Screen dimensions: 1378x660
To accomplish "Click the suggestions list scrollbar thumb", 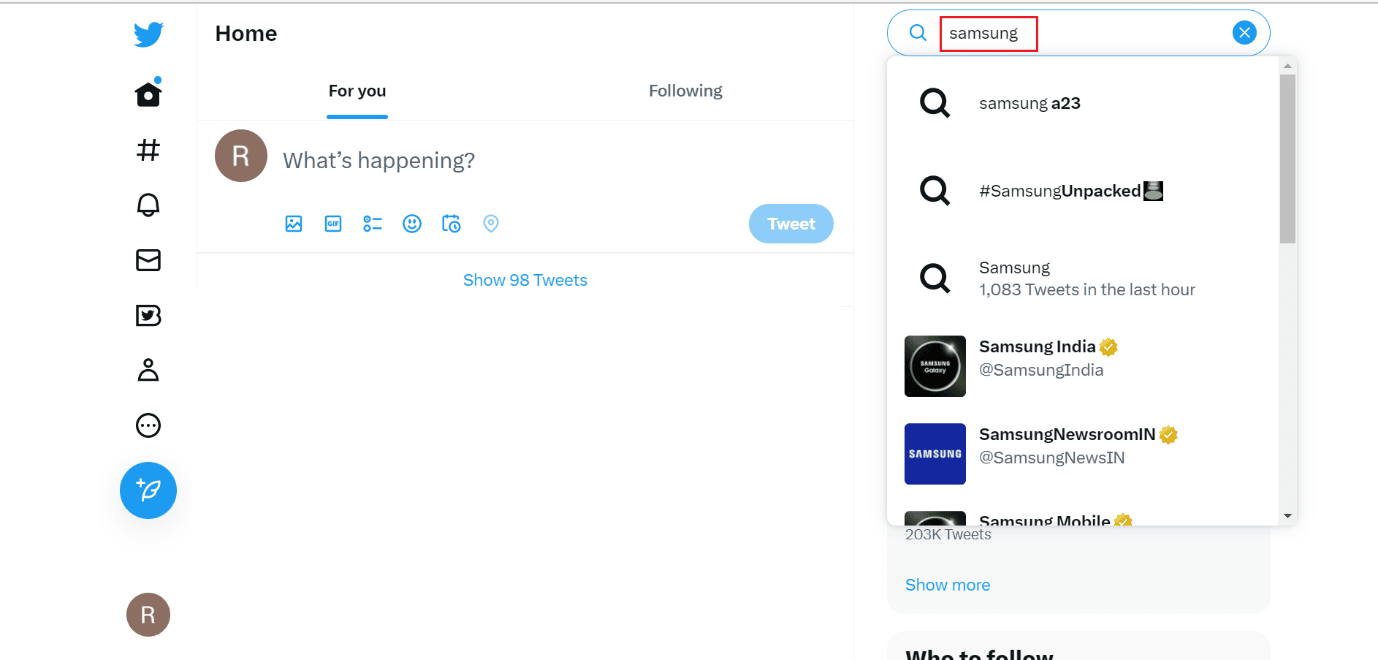I will click(x=1288, y=158).
